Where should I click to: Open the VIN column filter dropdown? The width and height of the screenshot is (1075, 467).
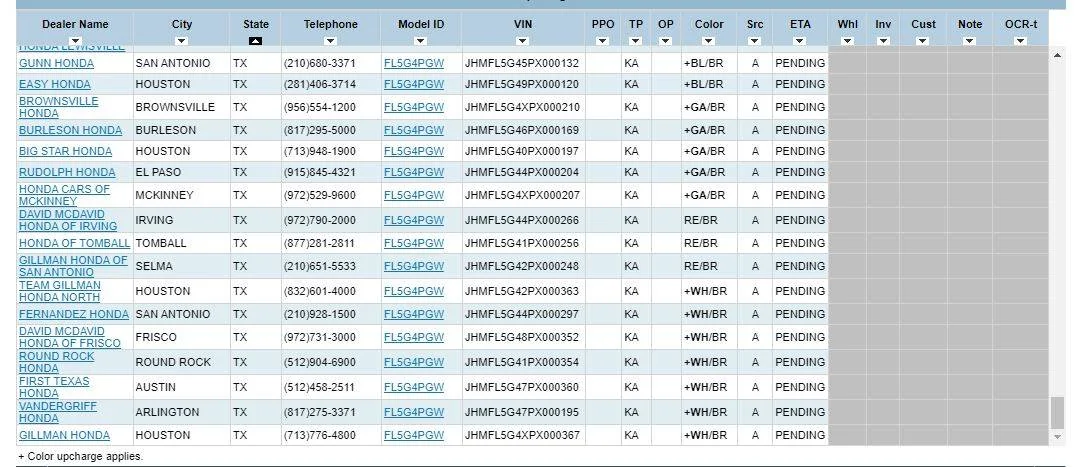(523, 41)
